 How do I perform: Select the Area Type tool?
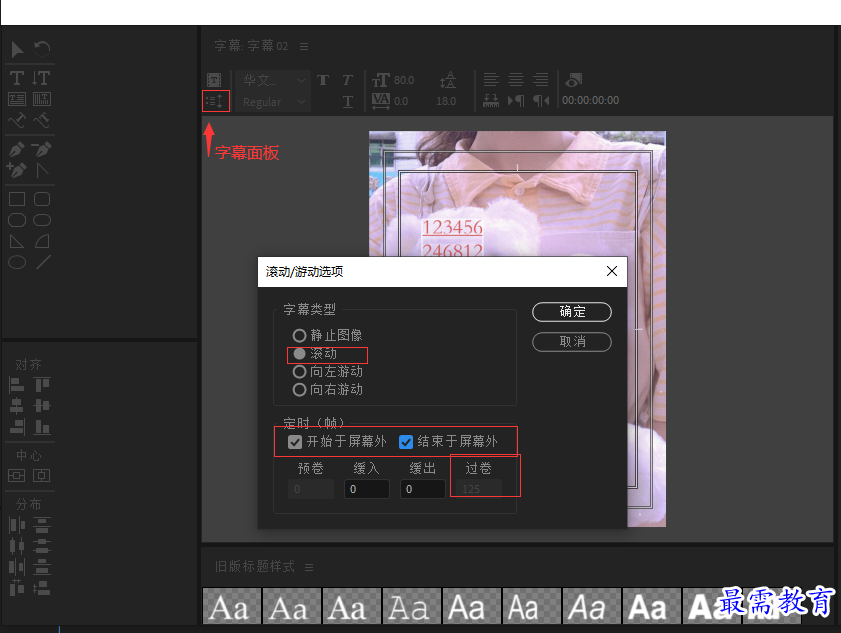(17, 99)
